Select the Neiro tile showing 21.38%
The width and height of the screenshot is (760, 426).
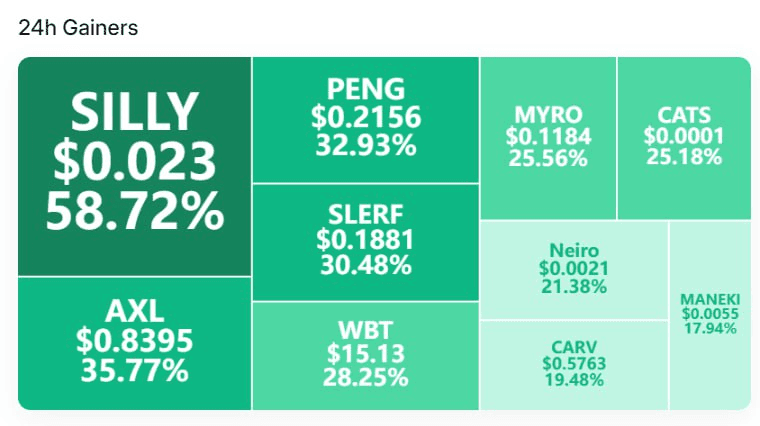point(574,270)
